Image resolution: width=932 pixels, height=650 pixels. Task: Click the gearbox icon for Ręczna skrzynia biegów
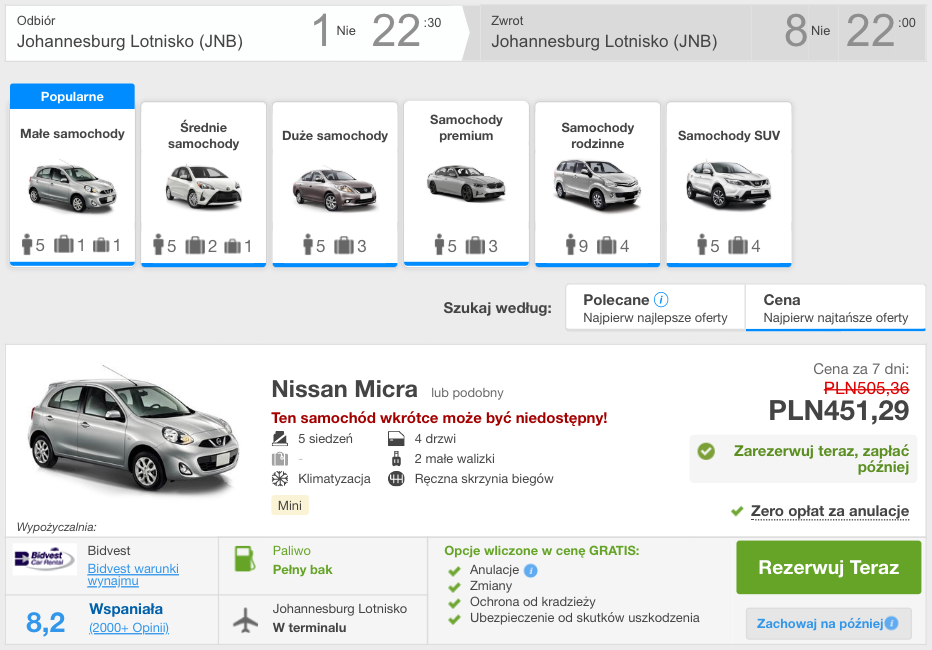pyautogui.click(x=396, y=479)
